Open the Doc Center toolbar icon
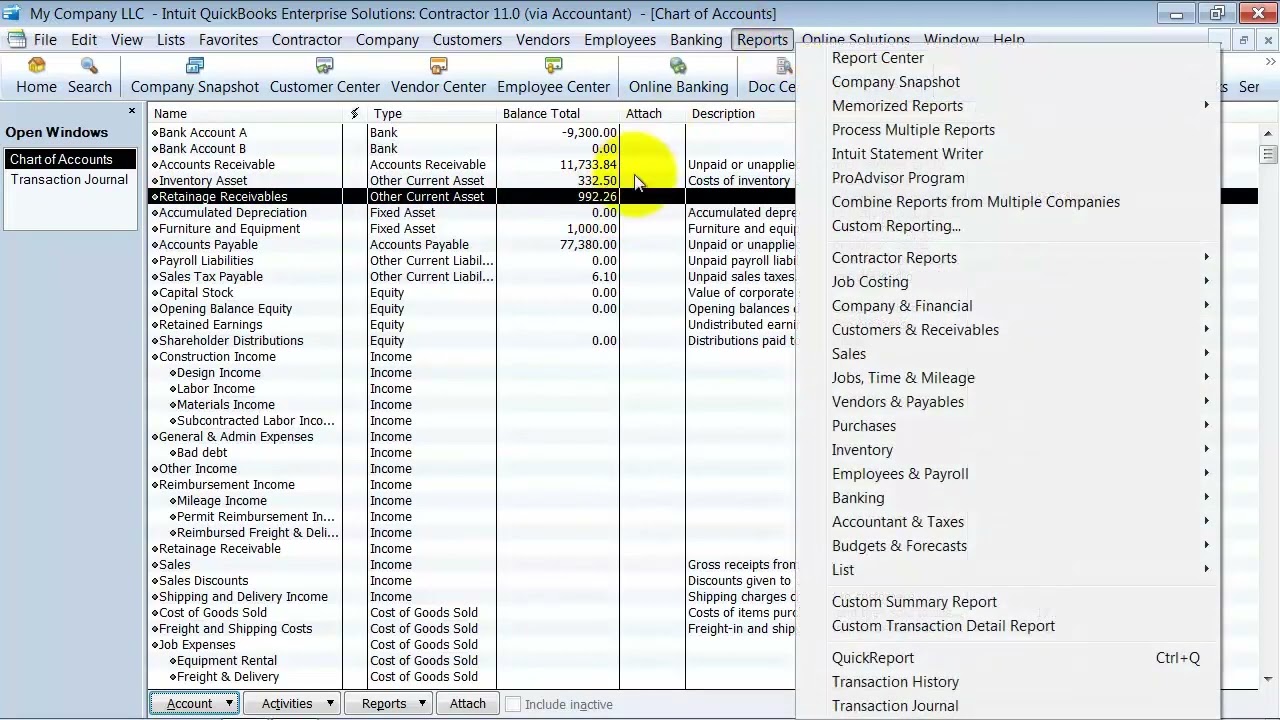1280x720 pixels. click(772, 76)
